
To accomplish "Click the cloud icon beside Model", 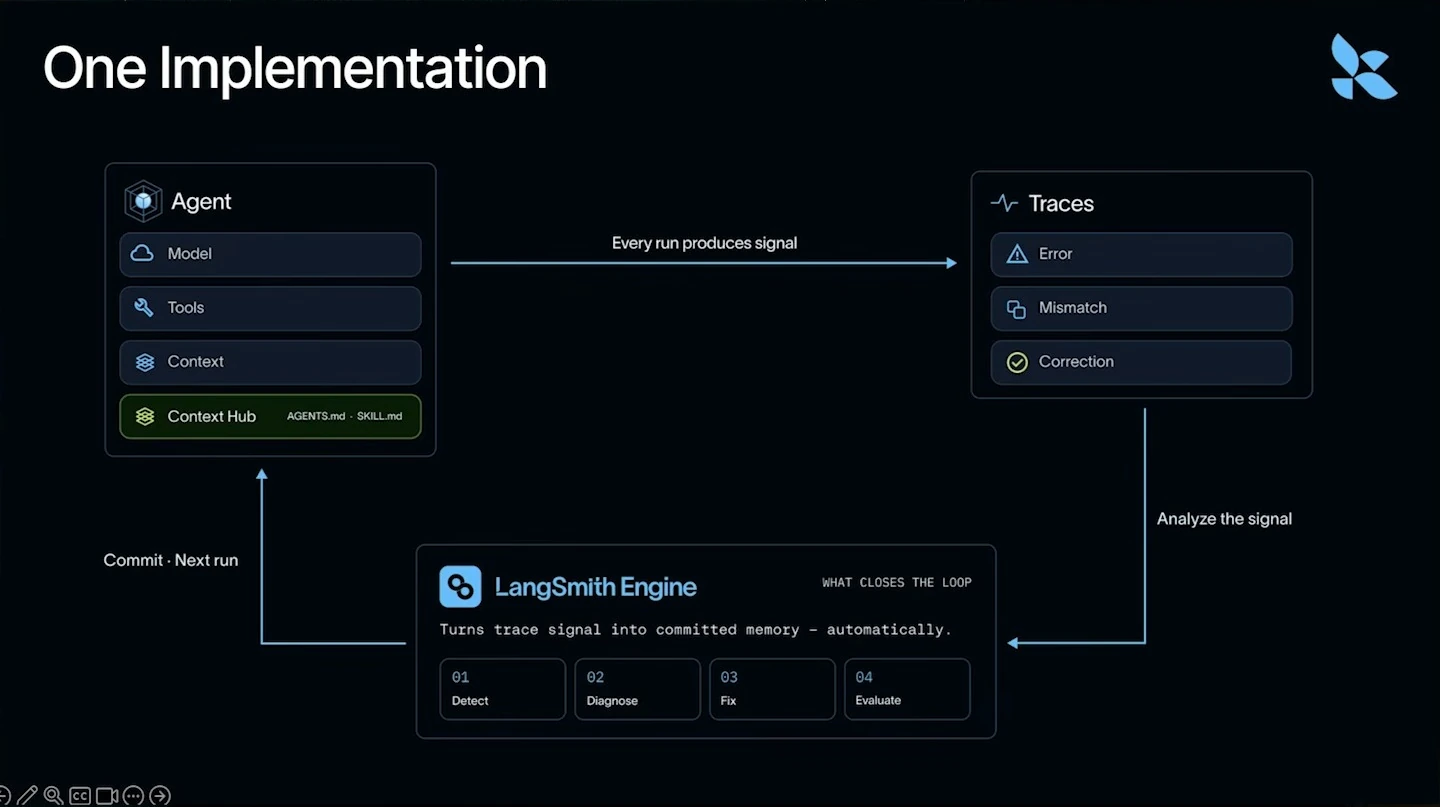I will (143, 253).
